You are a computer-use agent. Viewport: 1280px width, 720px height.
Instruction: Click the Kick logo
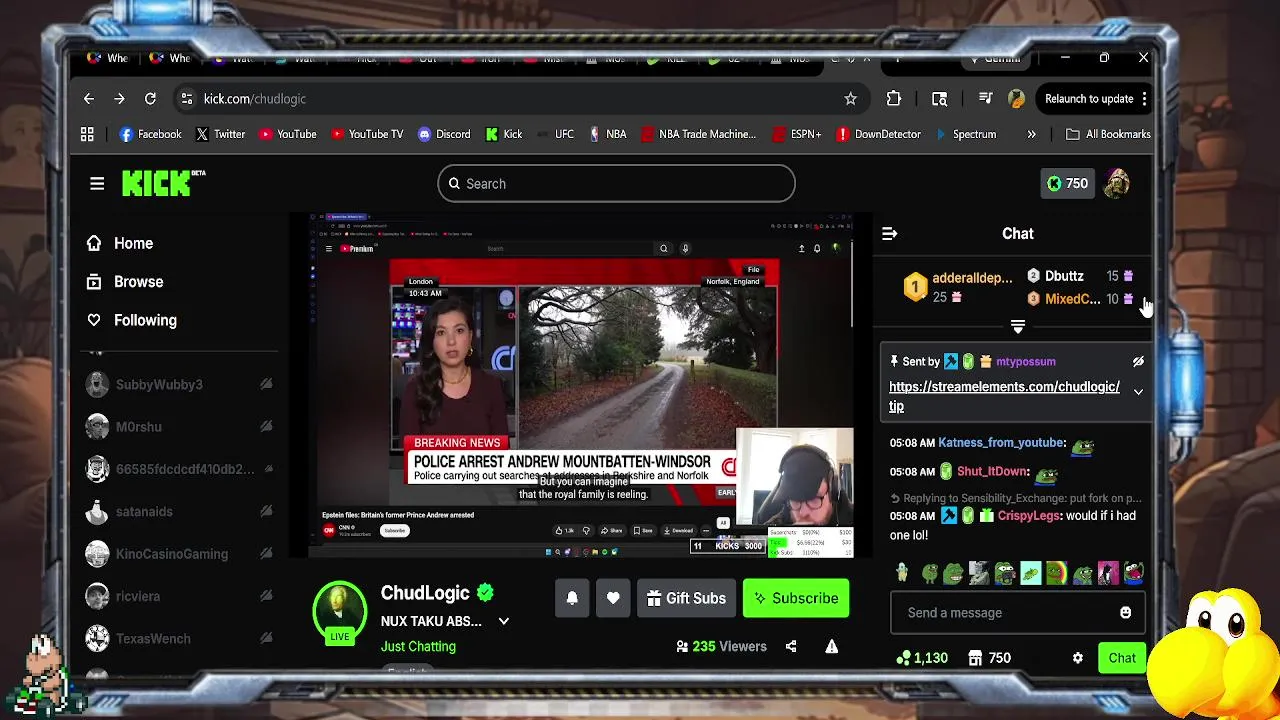(x=163, y=183)
